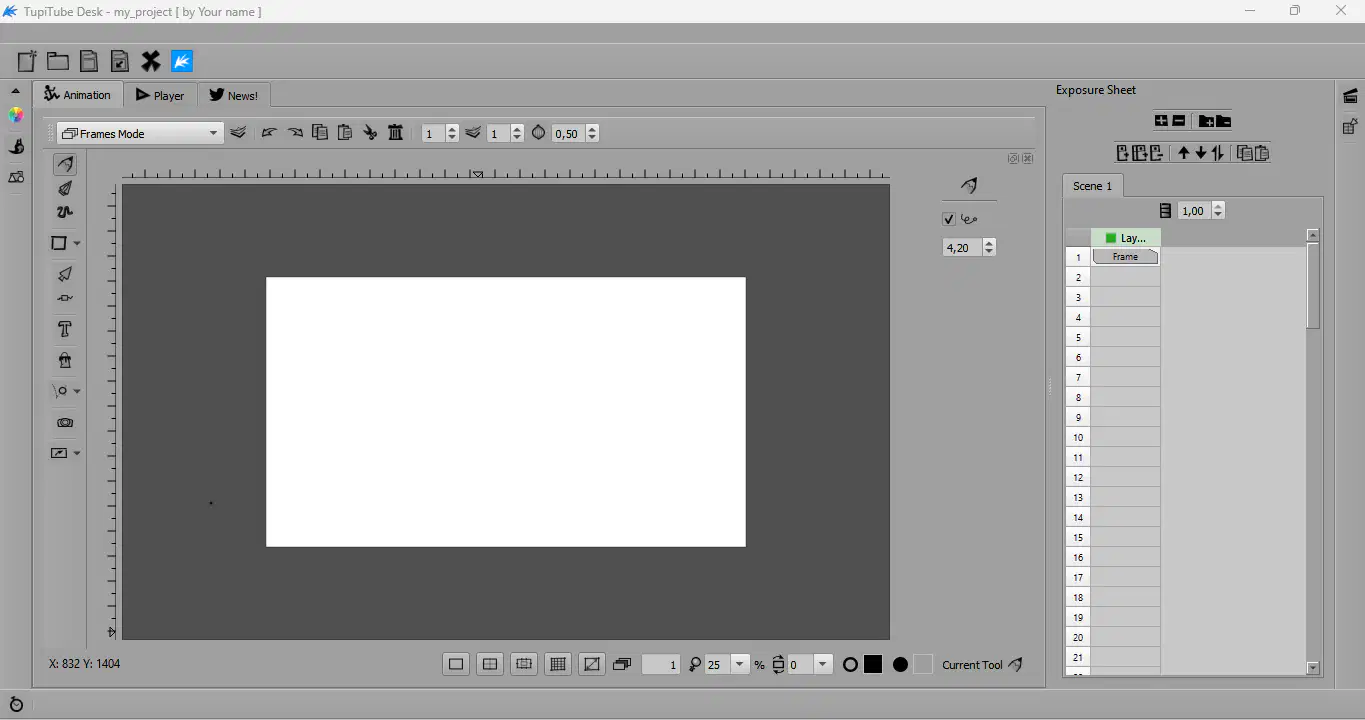Click the black fill color swatch

coord(874,664)
